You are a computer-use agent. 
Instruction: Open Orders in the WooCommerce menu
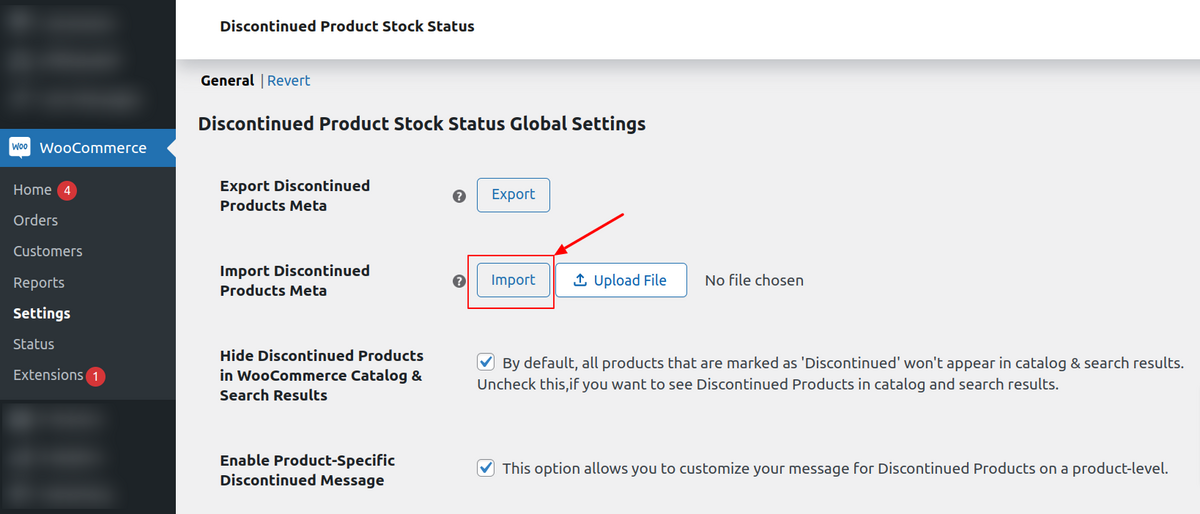pos(36,220)
